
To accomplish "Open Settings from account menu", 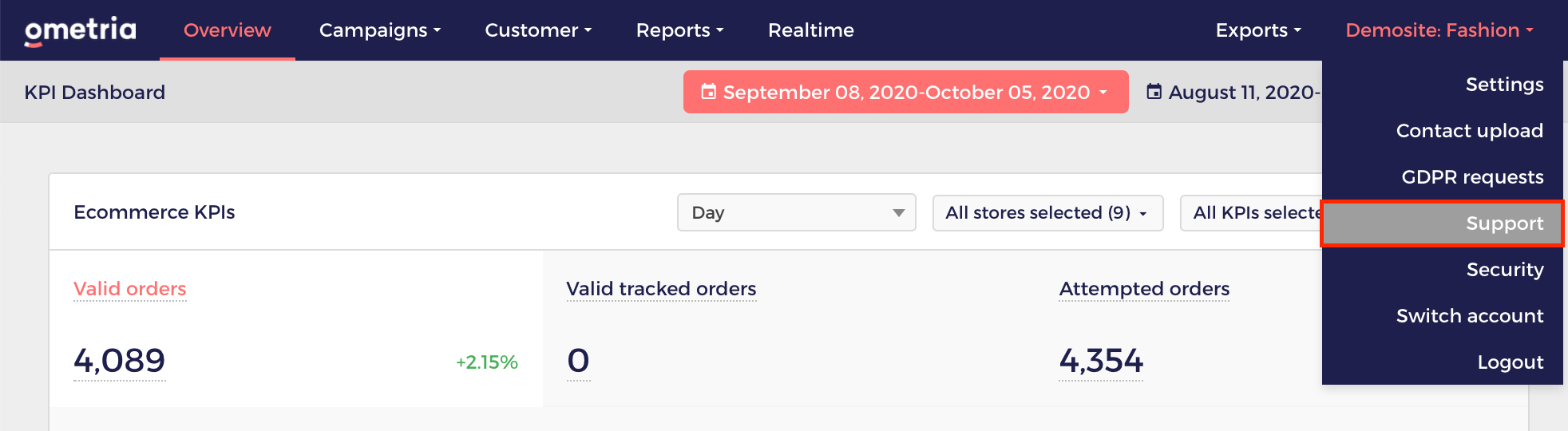I will (x=1504, y=85).
